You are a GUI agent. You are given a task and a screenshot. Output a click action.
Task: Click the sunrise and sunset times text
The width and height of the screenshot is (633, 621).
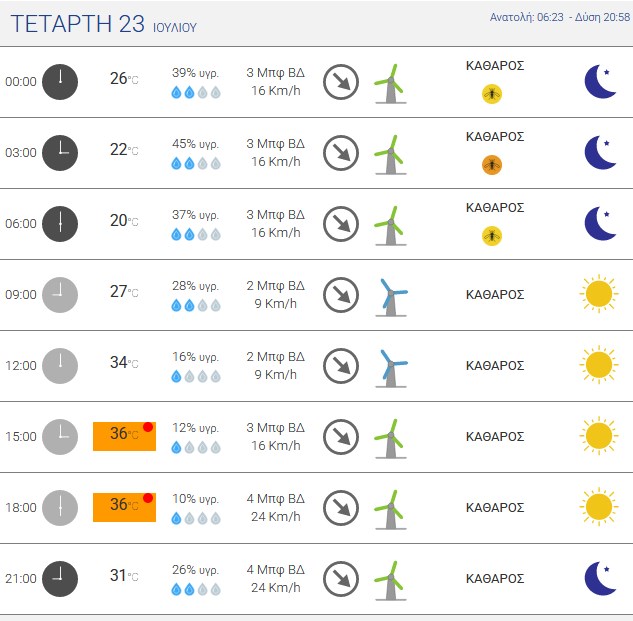[560, 17]
